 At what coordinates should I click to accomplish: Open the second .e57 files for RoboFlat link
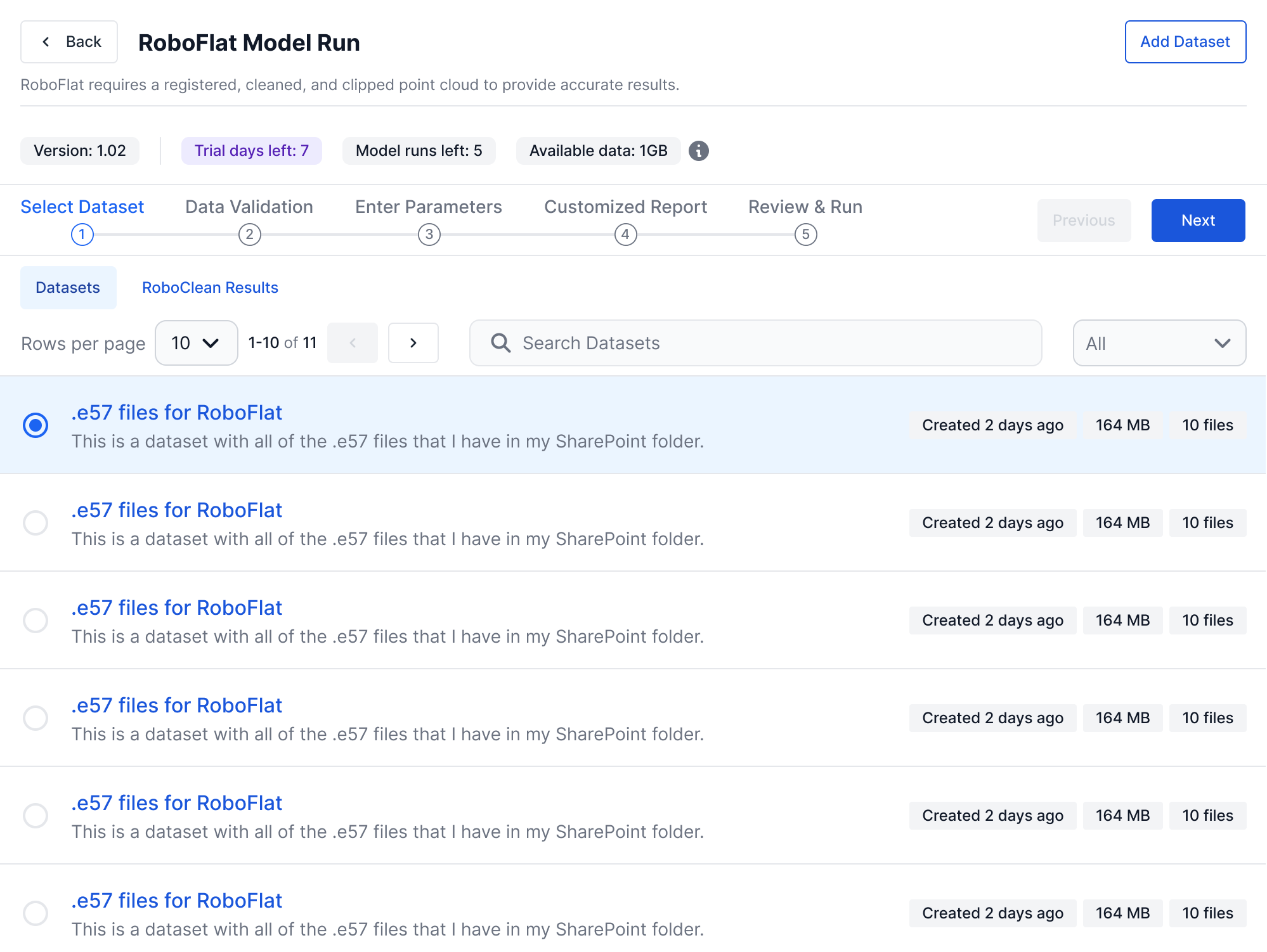(177, 510)
